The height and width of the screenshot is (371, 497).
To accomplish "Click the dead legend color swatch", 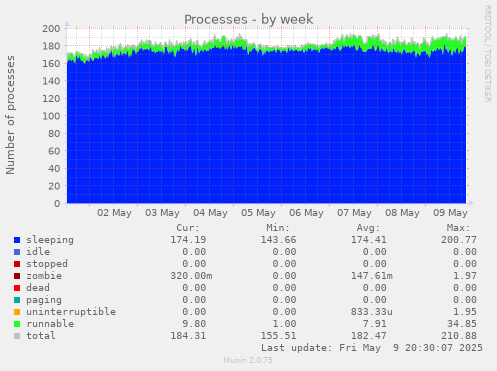I will click(x=17, y=288).
